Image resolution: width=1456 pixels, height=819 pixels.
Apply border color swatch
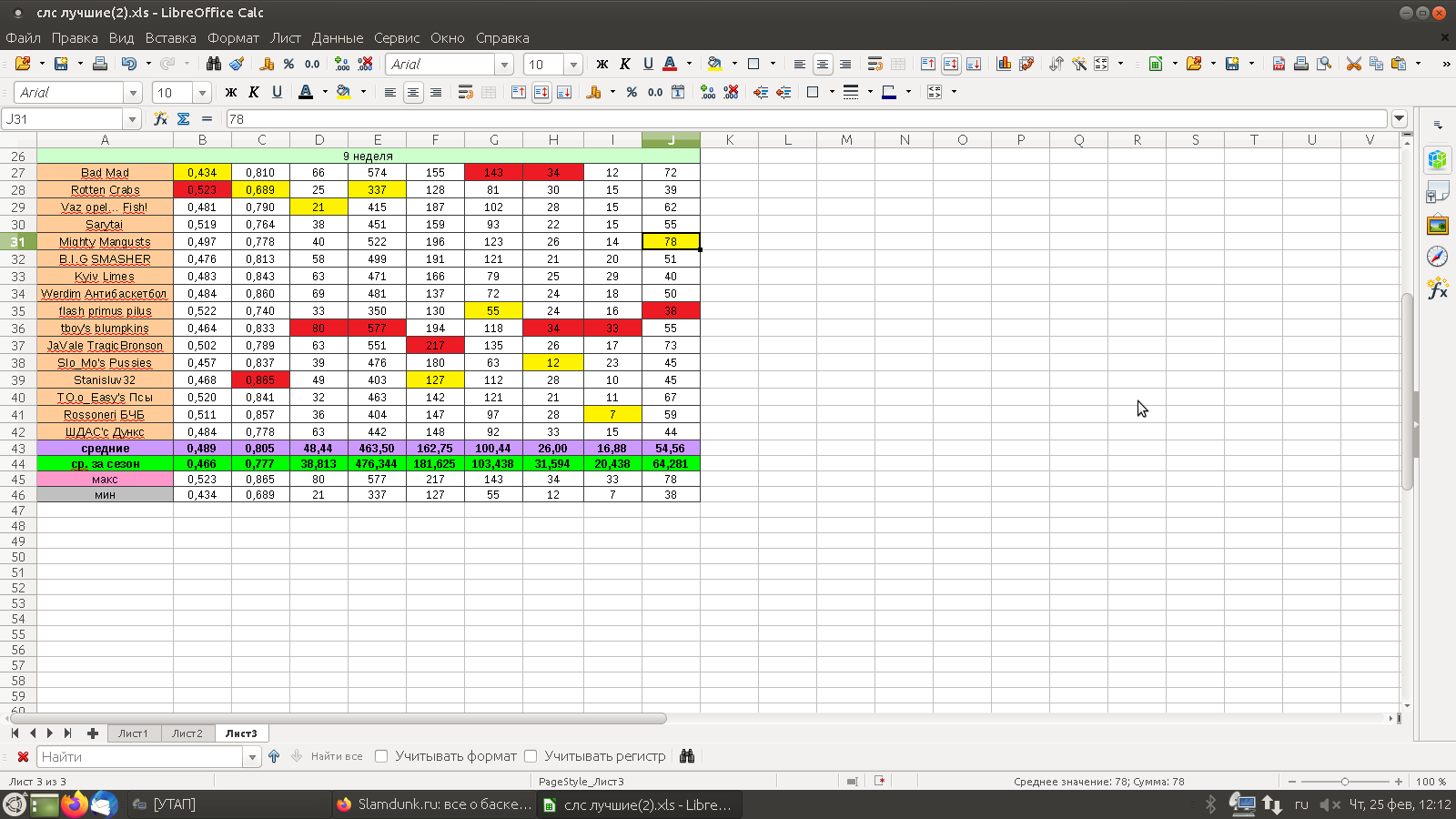[x=889, y=92]
